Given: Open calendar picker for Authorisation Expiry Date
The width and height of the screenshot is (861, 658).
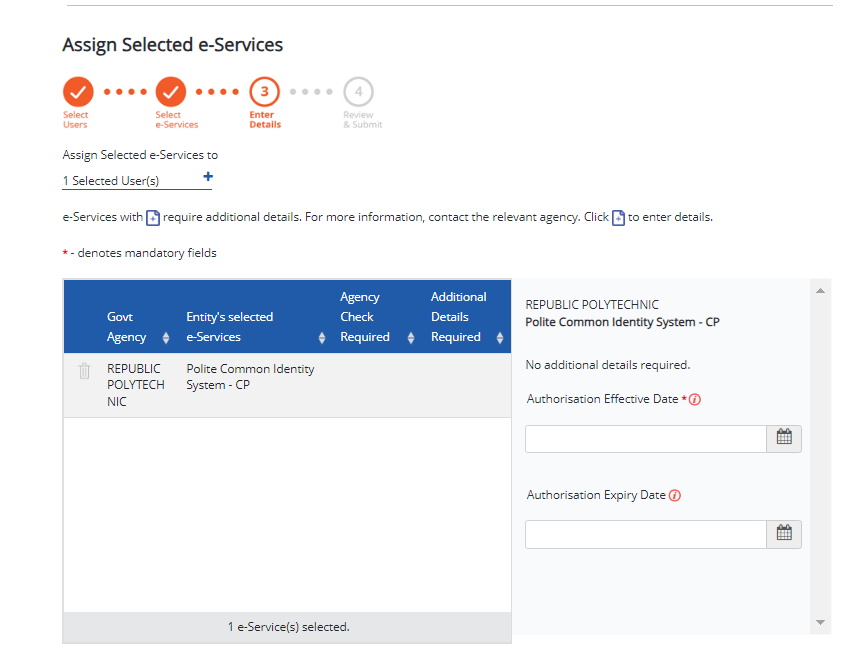Looking at the screenshot, I should click(x=784, y=534).
